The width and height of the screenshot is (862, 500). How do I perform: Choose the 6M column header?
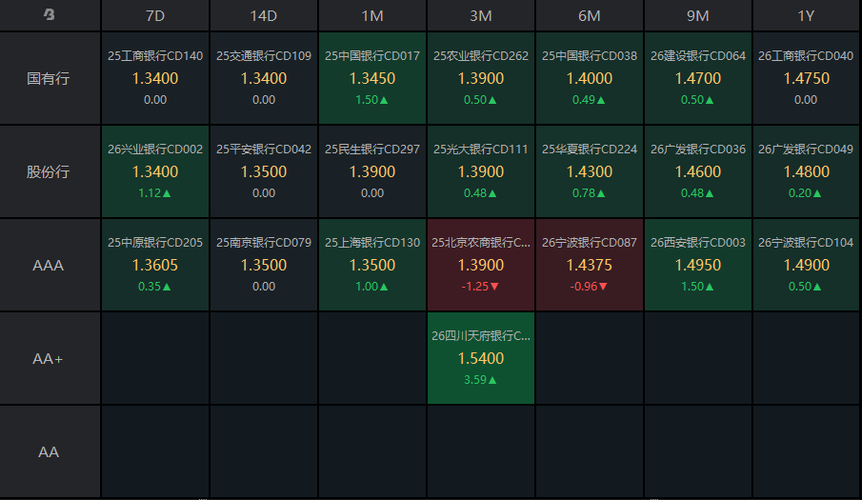pos(589,16)
